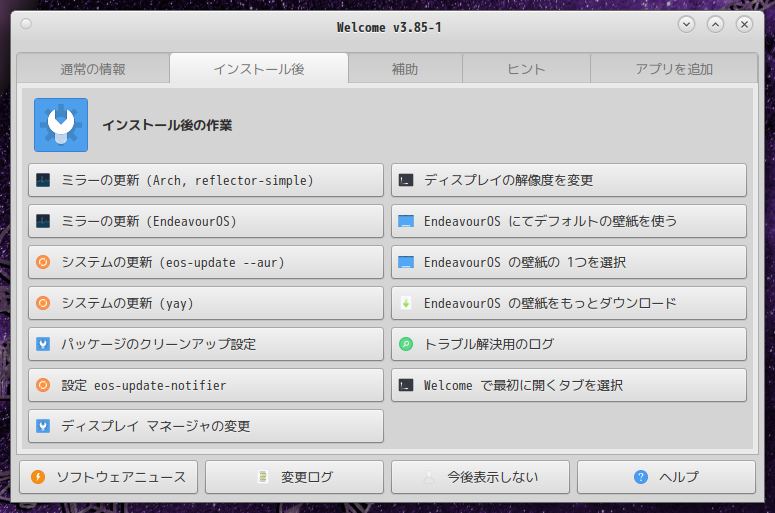This screenshot has width=775, height=513.
Task: Click the user icon beside 今後表示しない
Action: tap(429, 476)
